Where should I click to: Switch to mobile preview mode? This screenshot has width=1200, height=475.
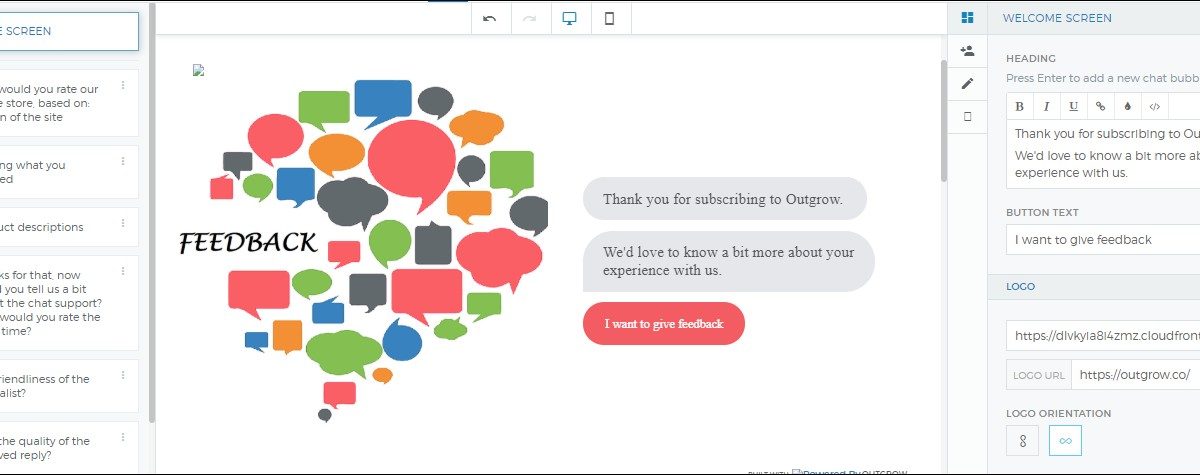point(610,18)
